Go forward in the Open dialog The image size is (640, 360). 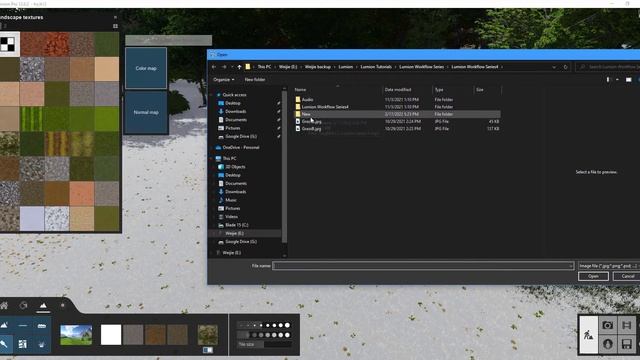coord(224,67)
